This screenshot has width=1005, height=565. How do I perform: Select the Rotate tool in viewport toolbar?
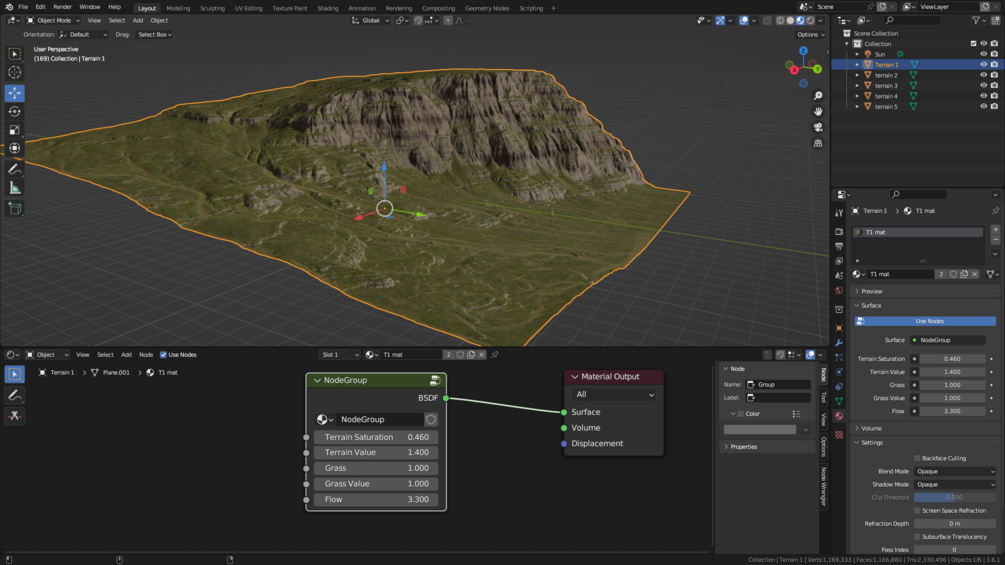pyautogui.click(x=14, y=111)
